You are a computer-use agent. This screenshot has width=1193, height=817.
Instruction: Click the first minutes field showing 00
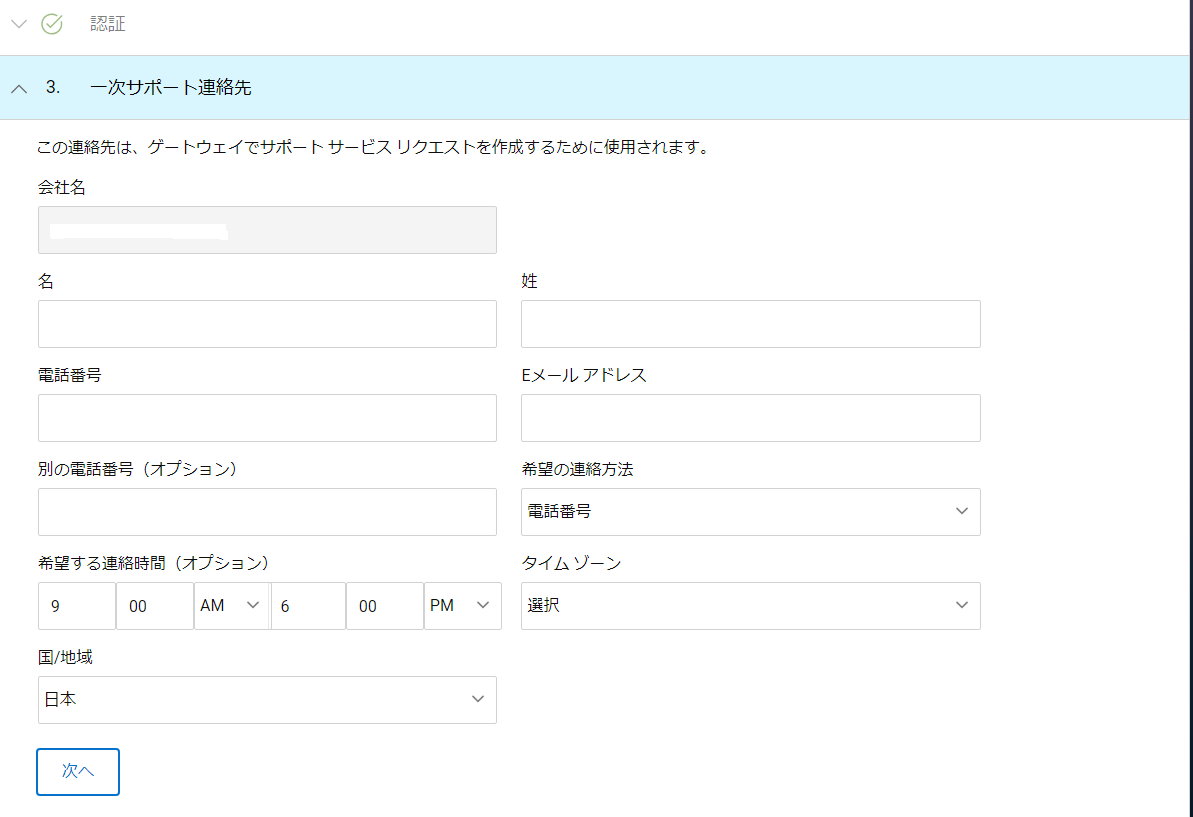154,605
